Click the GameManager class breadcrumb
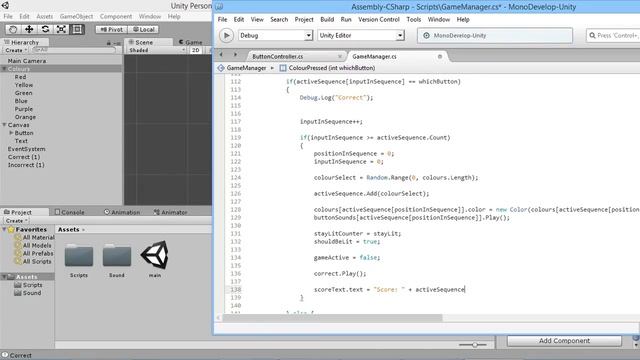This screenshot has height=360, width=640. [242, 68]
